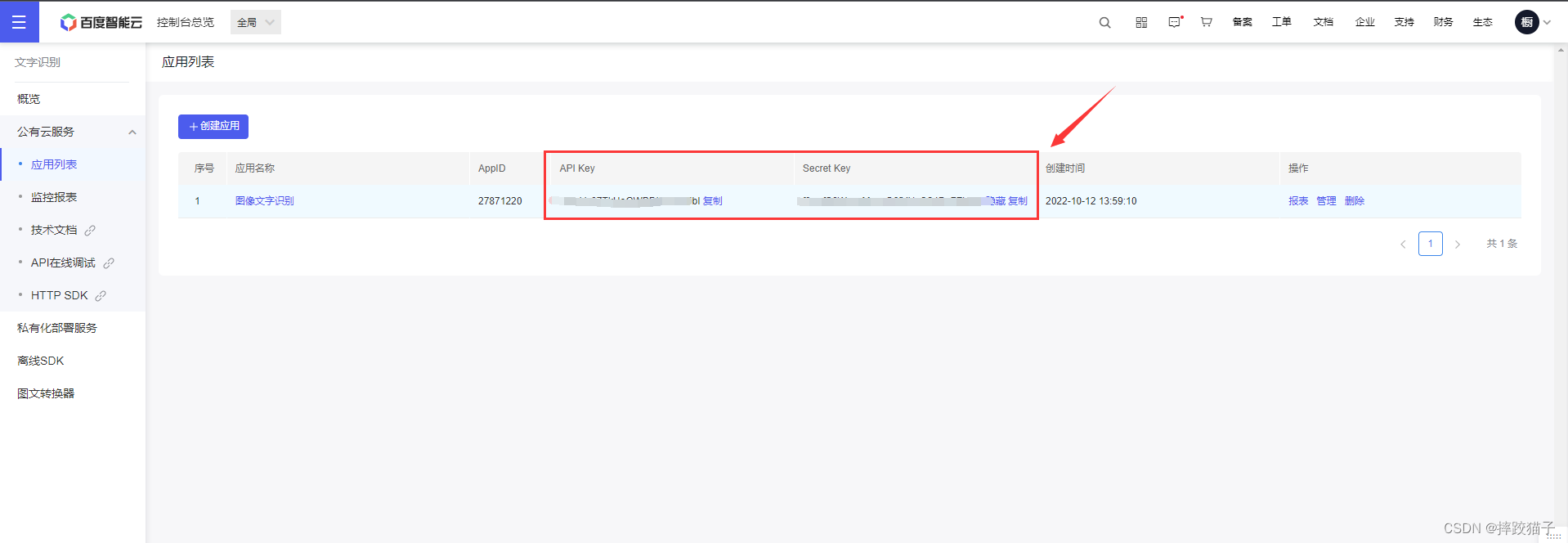Click the 应用名称 column header
Image resolution: width=1568 pixels, height=543 pixels.
coord(255,168)
